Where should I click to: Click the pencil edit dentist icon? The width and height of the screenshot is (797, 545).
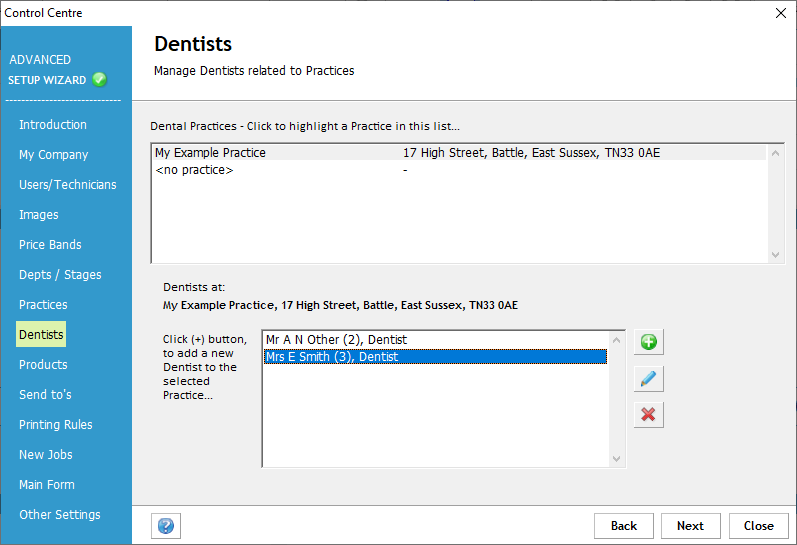tap(648, 379)
